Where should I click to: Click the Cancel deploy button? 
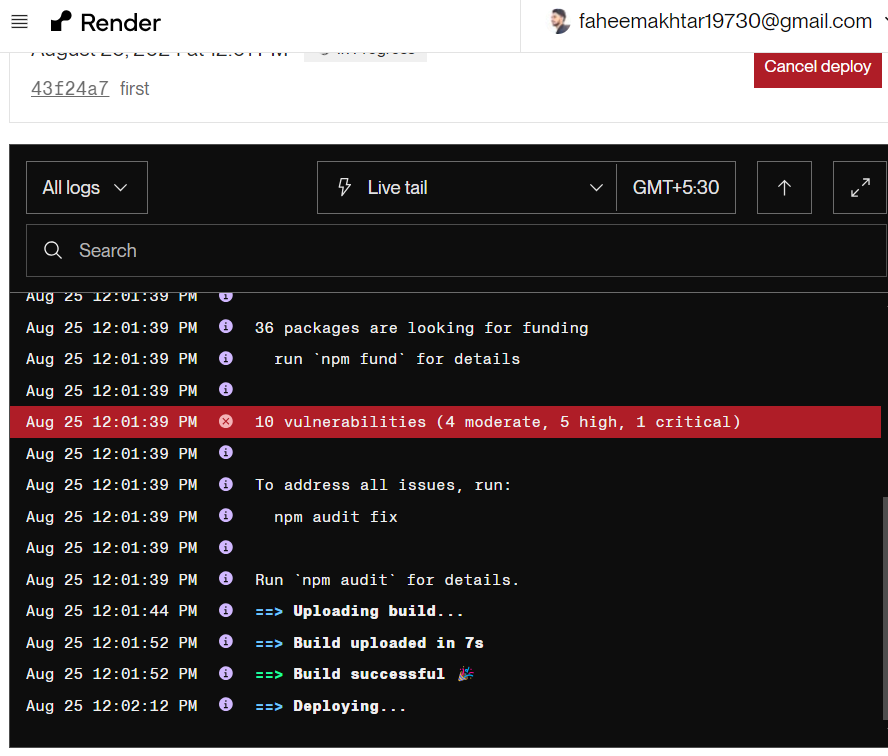(817, 67)
